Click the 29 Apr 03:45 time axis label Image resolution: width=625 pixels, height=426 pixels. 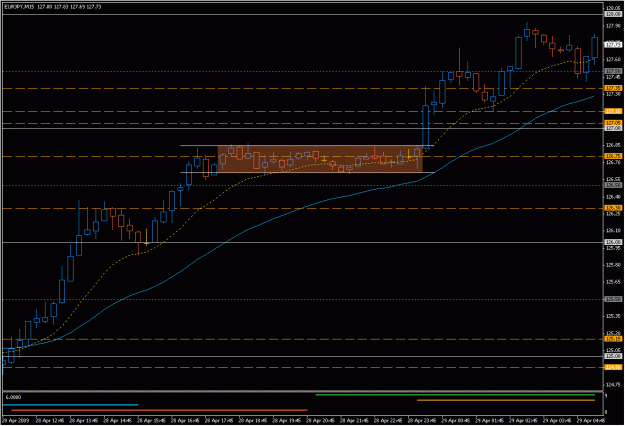coord(558,420)
